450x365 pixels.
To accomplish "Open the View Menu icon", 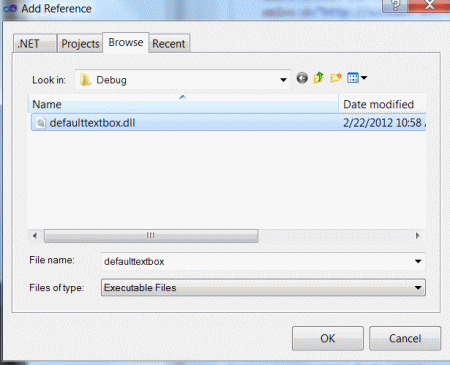I will pyautogui.click(x=353, y=78).
